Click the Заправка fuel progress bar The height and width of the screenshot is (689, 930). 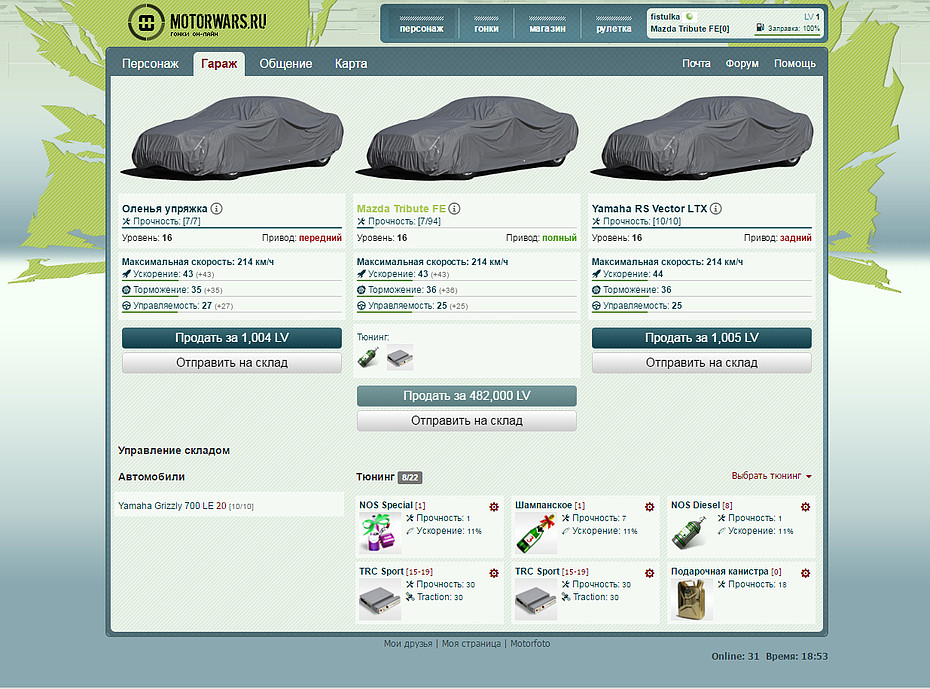pos(787,35)
